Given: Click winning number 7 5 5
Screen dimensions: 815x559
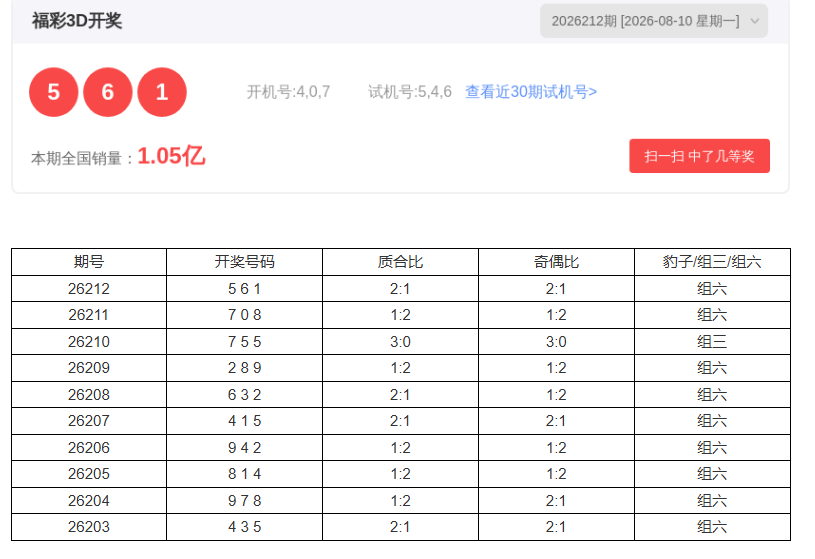Looking at the screenshot, I should click(244, 342).
